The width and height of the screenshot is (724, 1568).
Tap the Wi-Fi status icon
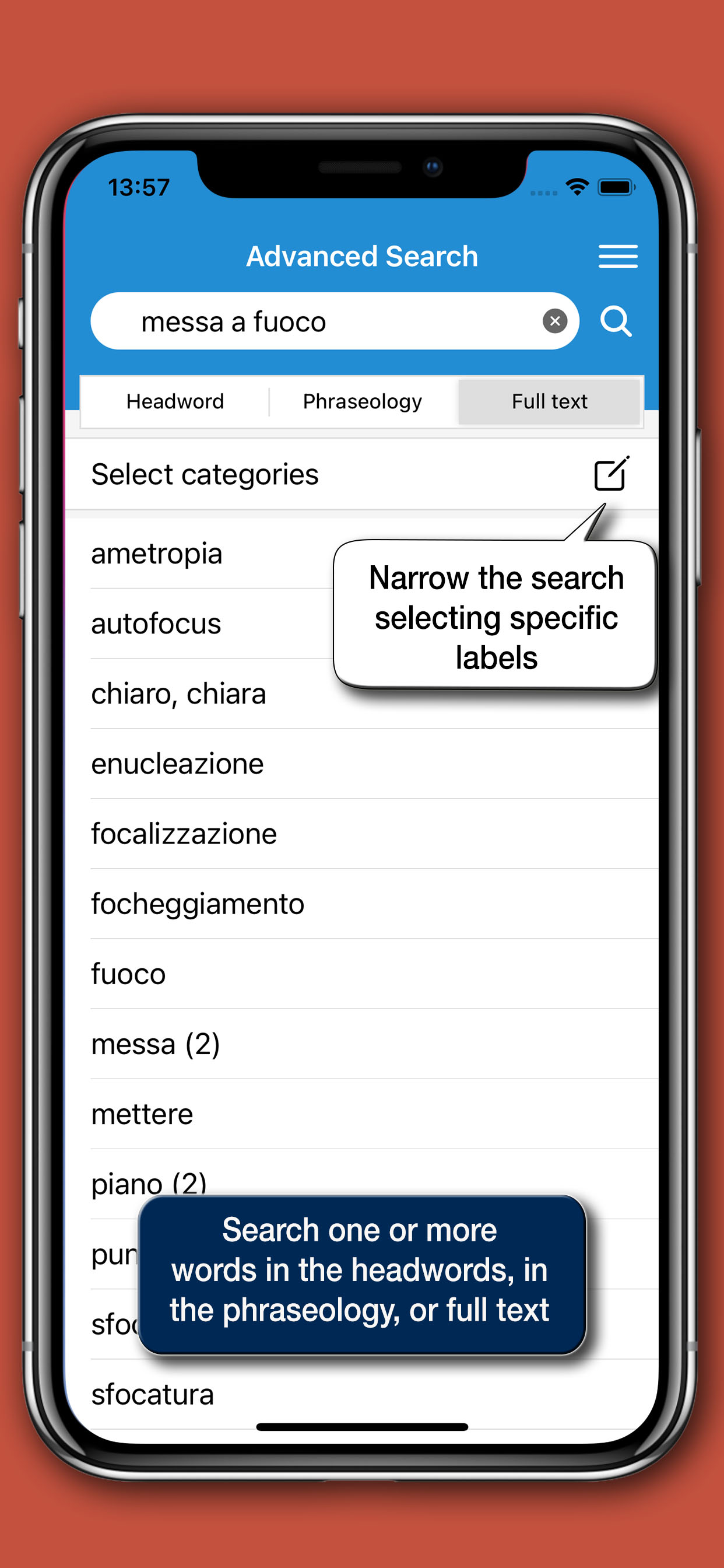coord(576,186)
